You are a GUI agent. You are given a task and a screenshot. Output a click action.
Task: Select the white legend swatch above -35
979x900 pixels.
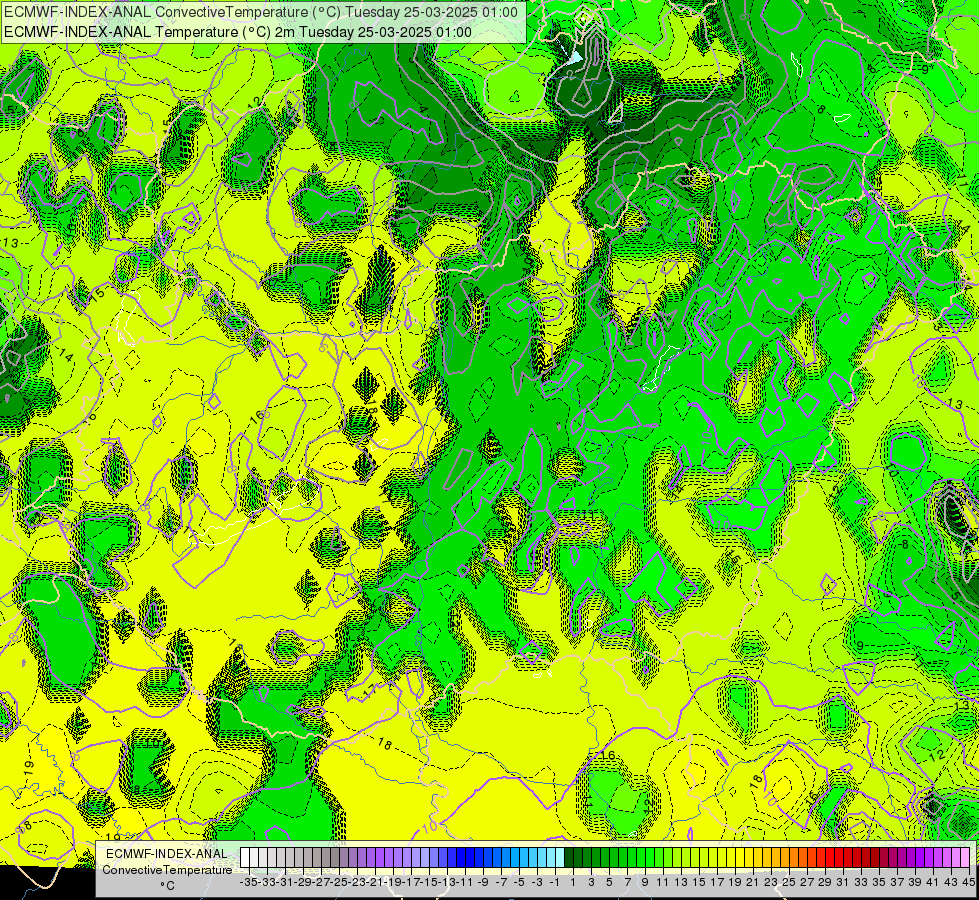(245, 857)
